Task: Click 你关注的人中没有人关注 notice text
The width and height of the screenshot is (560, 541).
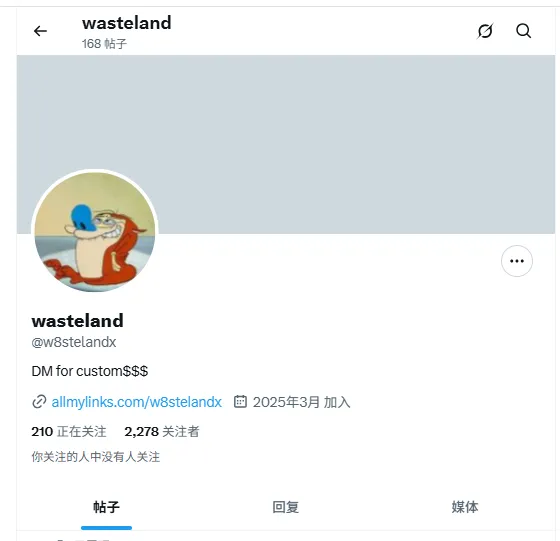Action: tap(96, 457)
